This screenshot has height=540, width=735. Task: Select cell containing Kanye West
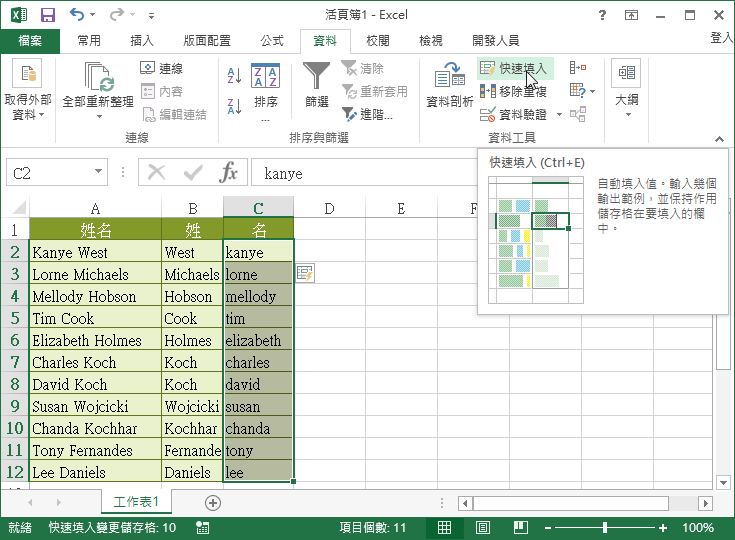point(95,252)
